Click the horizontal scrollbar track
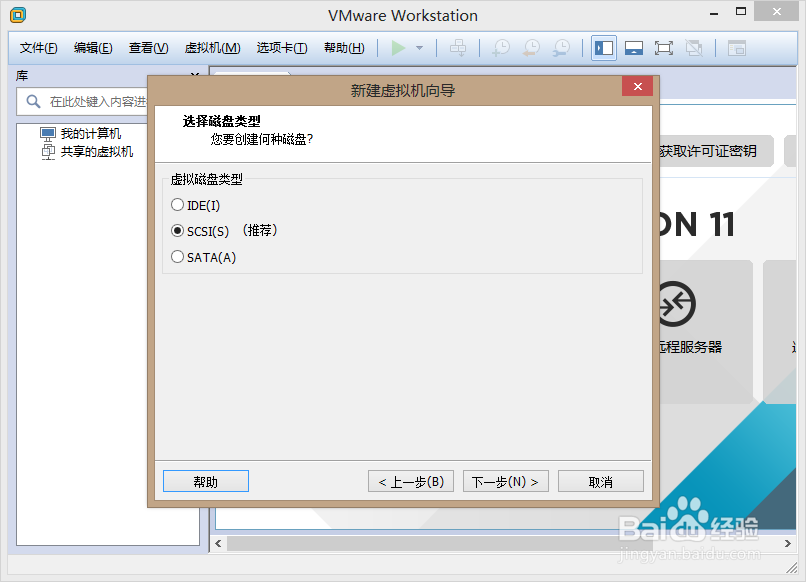This screenshot has width=806, height=582. point(503,543)
